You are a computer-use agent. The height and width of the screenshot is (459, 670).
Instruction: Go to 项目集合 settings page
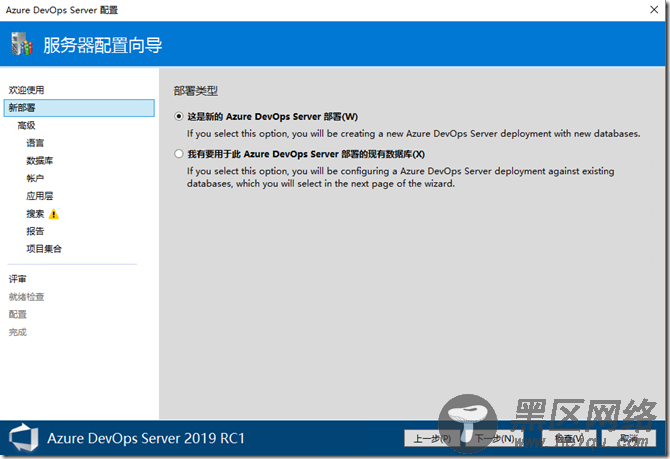click(x=44, y=249)
